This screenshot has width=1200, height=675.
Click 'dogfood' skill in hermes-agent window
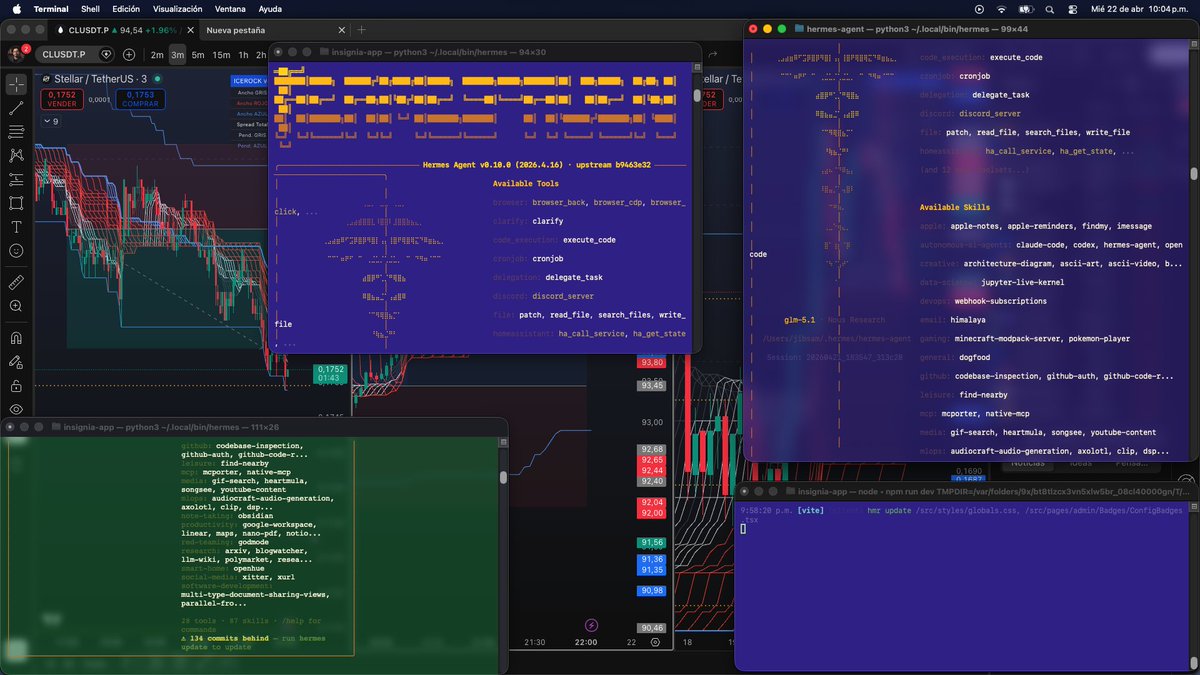coord(973,357)
